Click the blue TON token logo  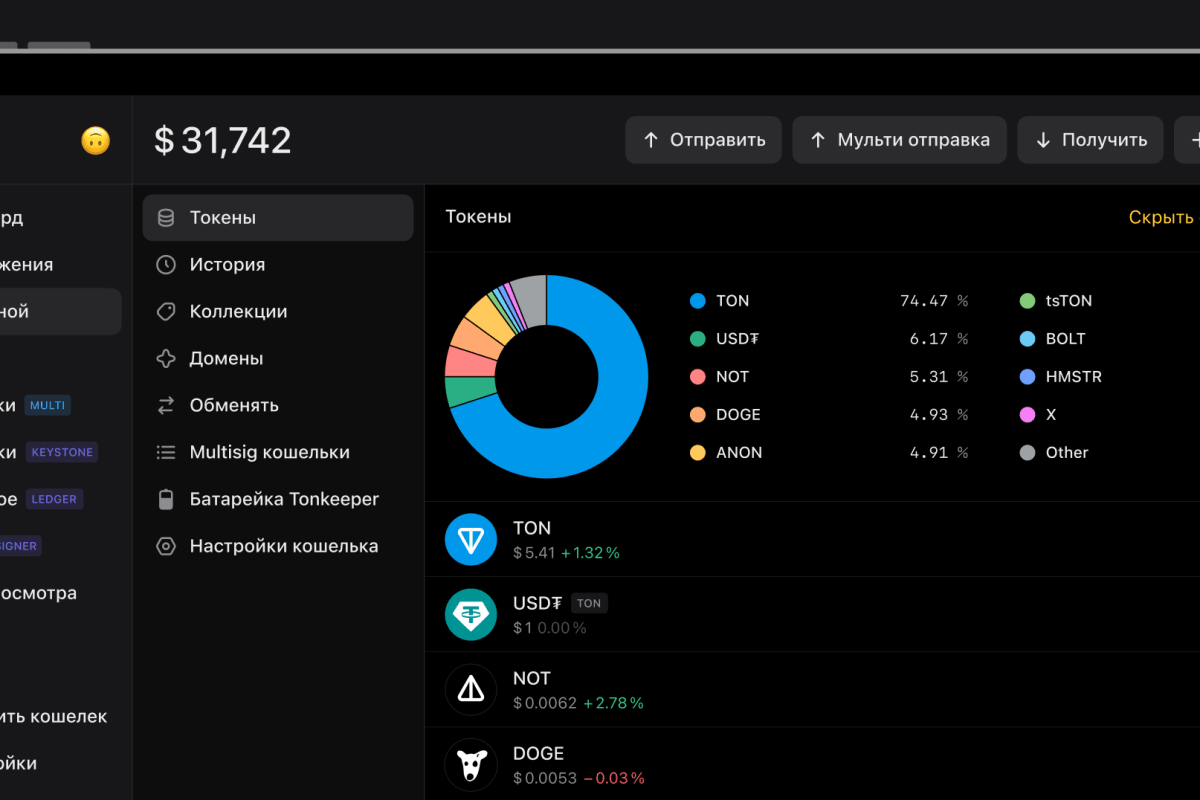tap(470, 539)
